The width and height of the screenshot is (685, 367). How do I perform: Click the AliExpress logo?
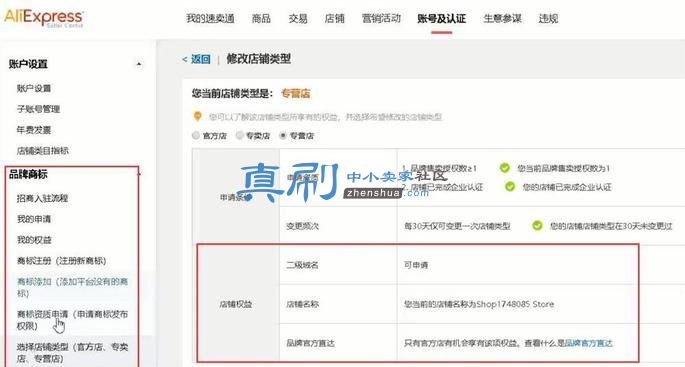pos(43,18)
